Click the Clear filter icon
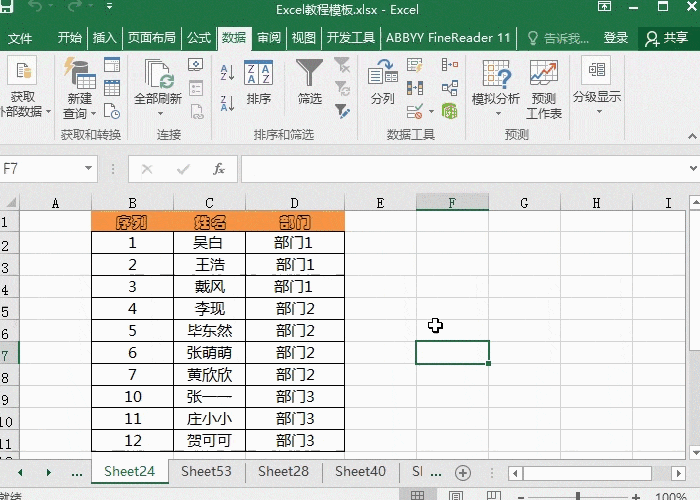 (342, 65)
